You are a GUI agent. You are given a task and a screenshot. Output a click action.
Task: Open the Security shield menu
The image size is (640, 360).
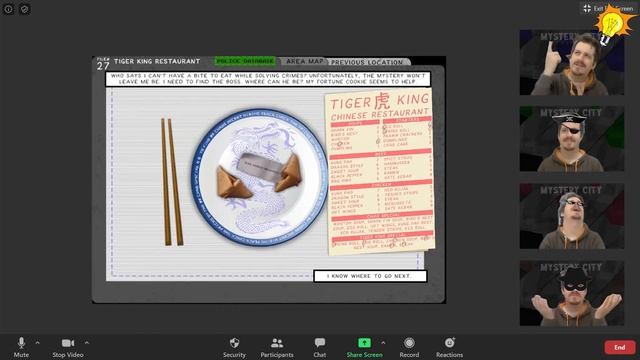234,347
